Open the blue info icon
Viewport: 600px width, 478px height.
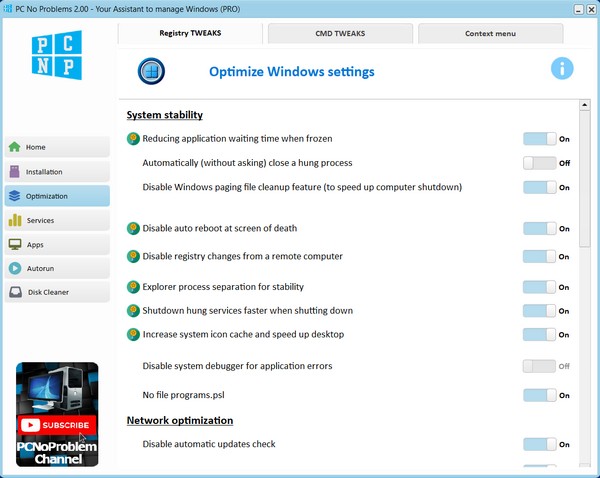[x=562, y=69]
